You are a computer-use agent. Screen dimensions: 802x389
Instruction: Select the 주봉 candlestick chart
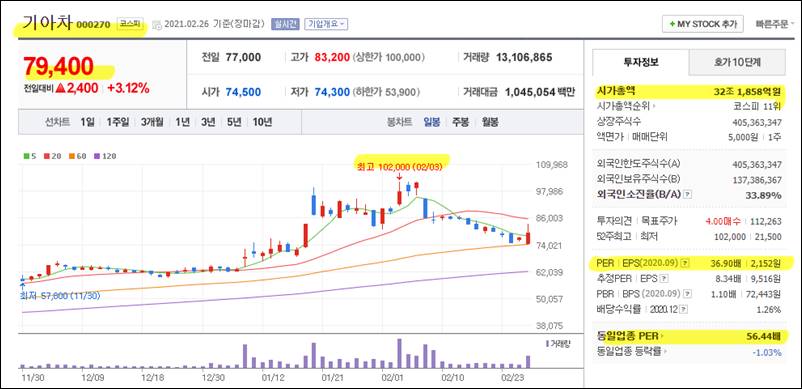click(460, 122)
